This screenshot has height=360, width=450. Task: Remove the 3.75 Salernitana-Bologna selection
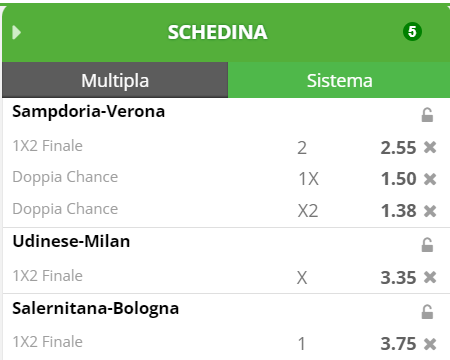pyautogui.click(x=430, y=344)
